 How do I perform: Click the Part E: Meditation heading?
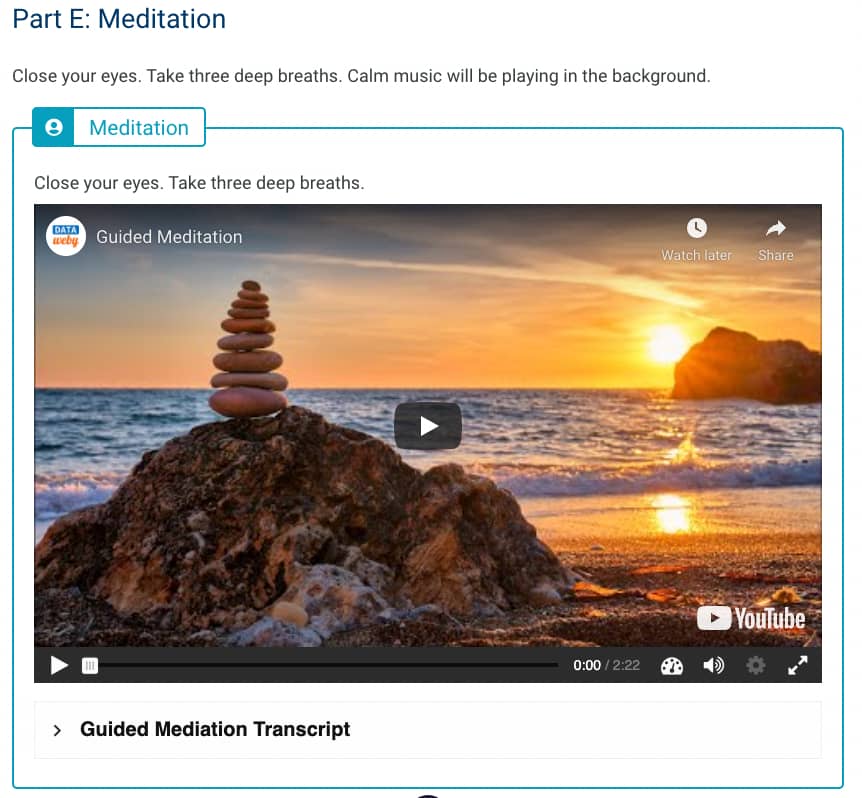click(119, 19)
